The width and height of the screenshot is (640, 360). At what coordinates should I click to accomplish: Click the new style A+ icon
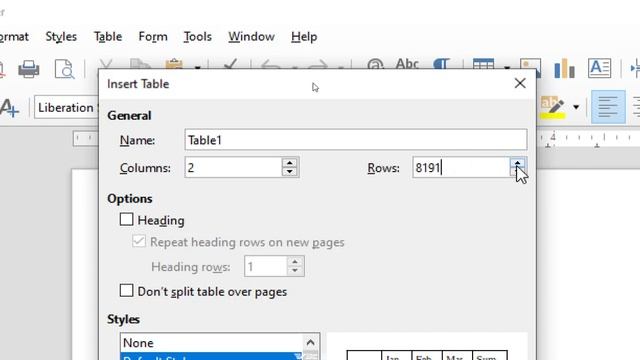pyautogui.click(x=9, y=108)
